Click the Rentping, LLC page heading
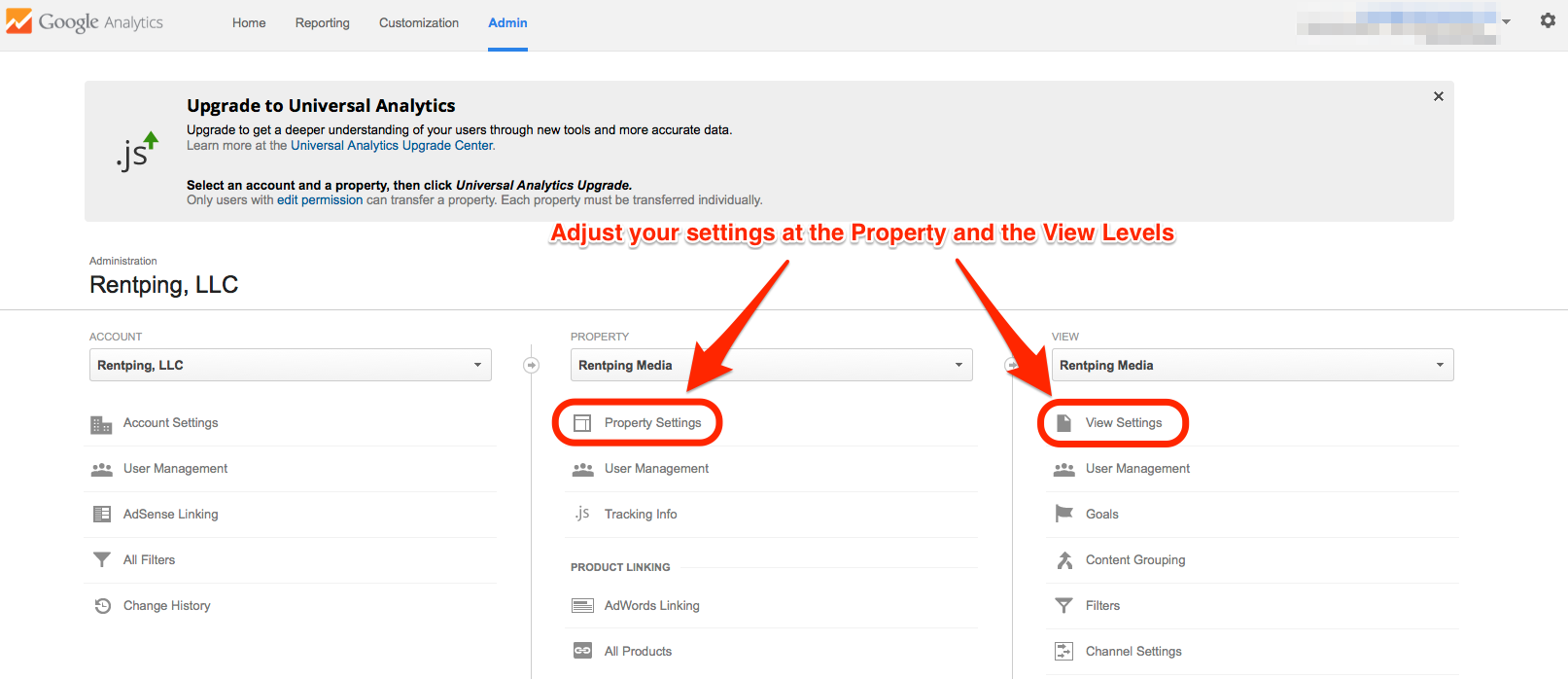This screenshot has width=1568, height=679. tap(164, 284)
